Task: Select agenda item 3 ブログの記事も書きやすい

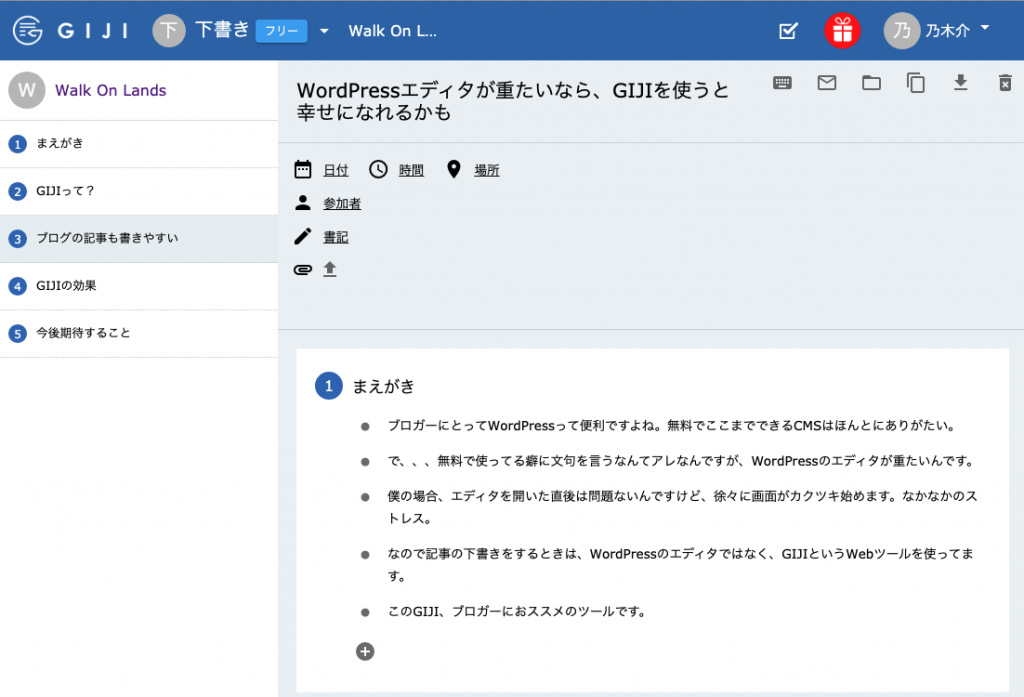Action: [x=139, y=238]
